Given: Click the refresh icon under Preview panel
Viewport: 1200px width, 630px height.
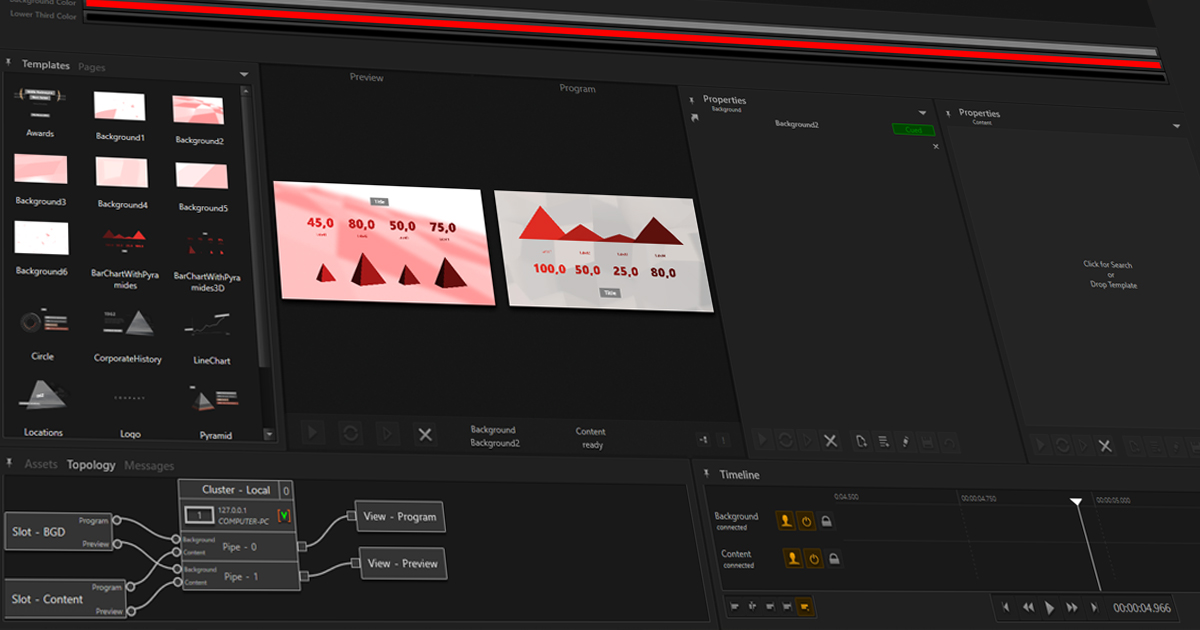Looking at the screenshot, I should [x=351, y=433].
